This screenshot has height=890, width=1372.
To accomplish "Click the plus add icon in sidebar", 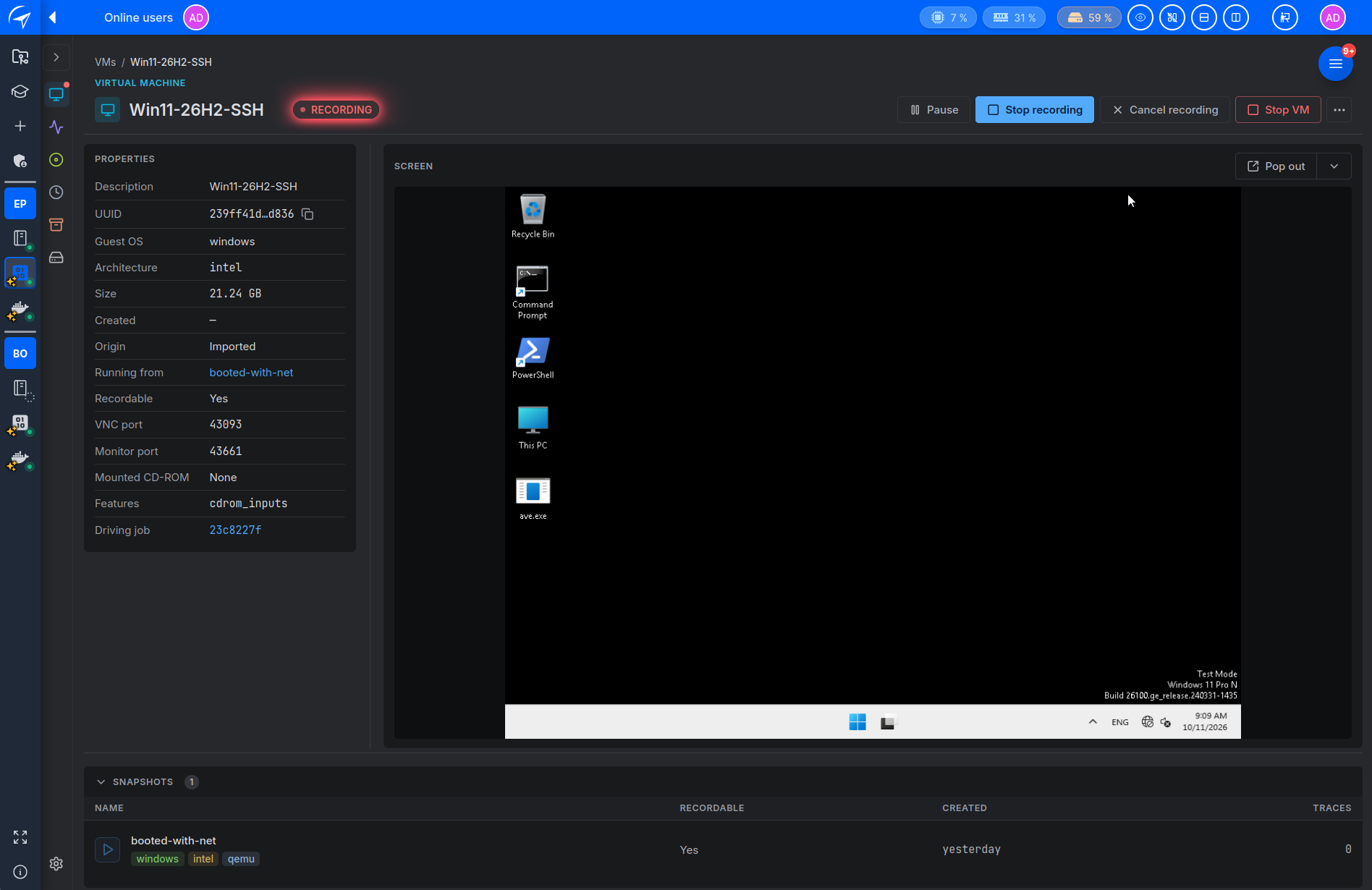I will 20,126.
